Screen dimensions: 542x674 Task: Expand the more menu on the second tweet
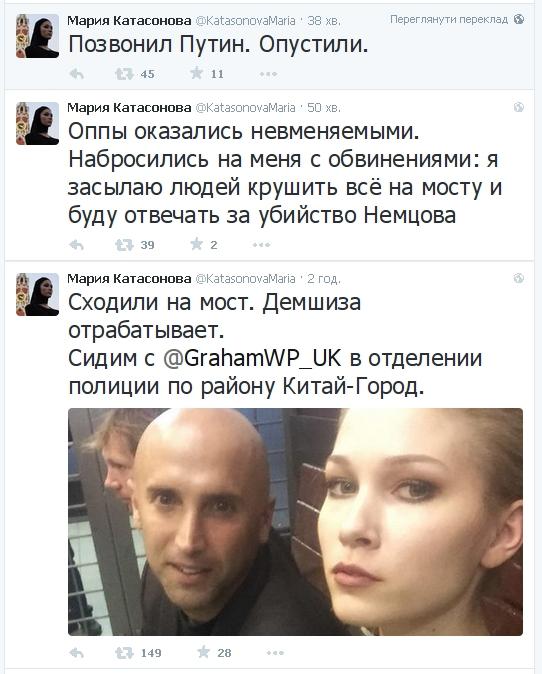coord(261,245)
